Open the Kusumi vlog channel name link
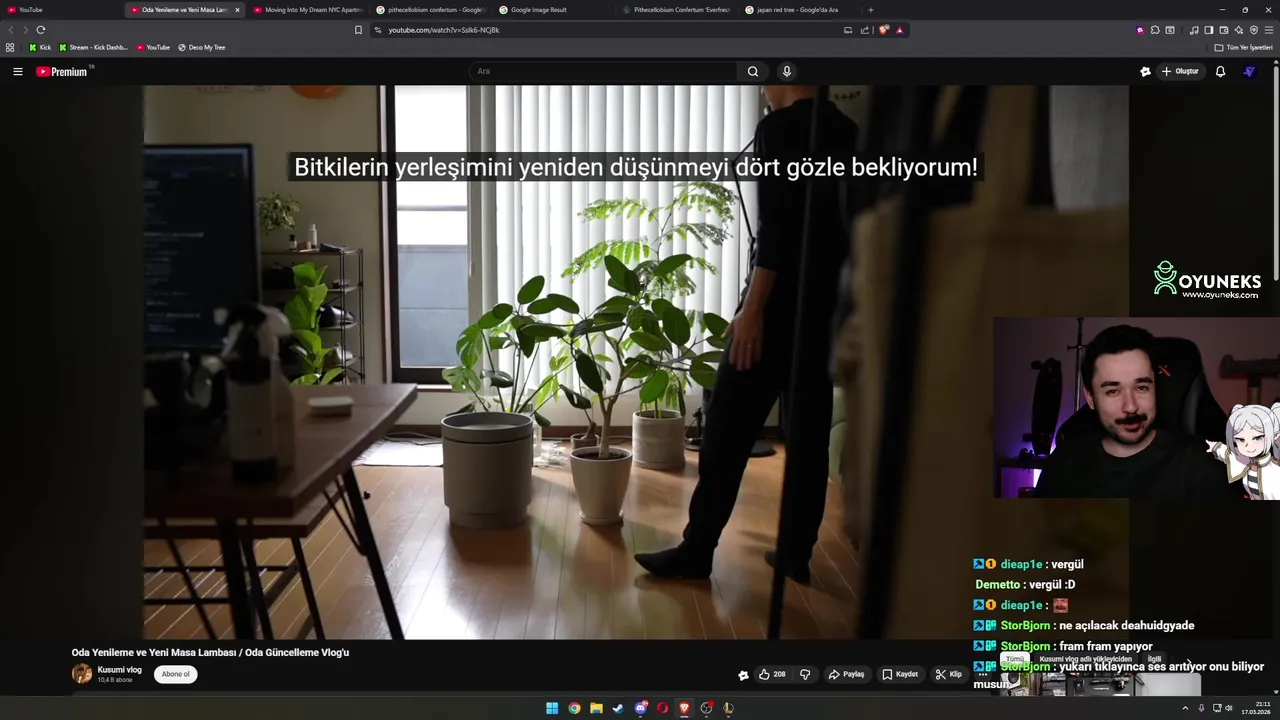This screenshot has width=1280, height=720. click(119, 670)
